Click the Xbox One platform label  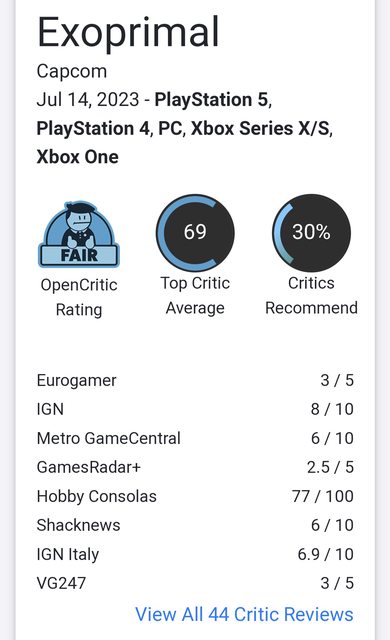coord(78,157)
